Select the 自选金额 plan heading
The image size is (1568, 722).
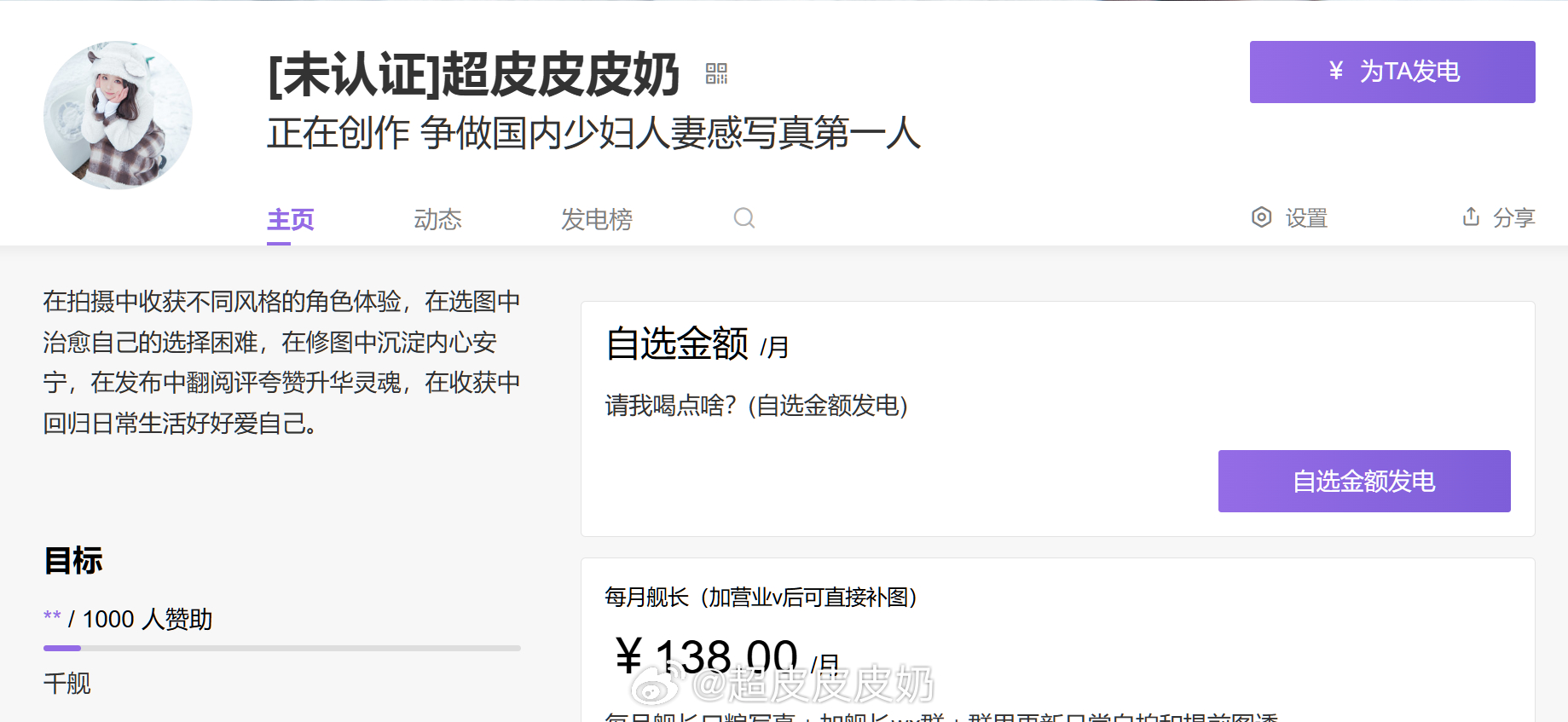[677, 344]
